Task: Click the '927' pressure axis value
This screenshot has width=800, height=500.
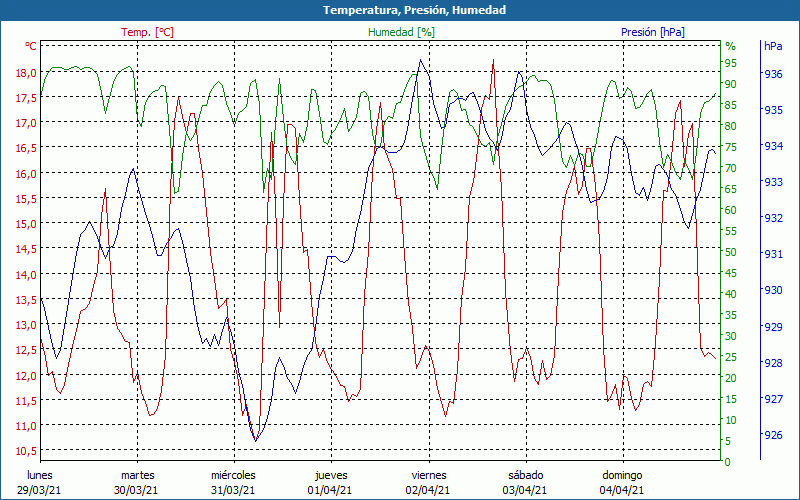Action: click(x=773, y=399)
